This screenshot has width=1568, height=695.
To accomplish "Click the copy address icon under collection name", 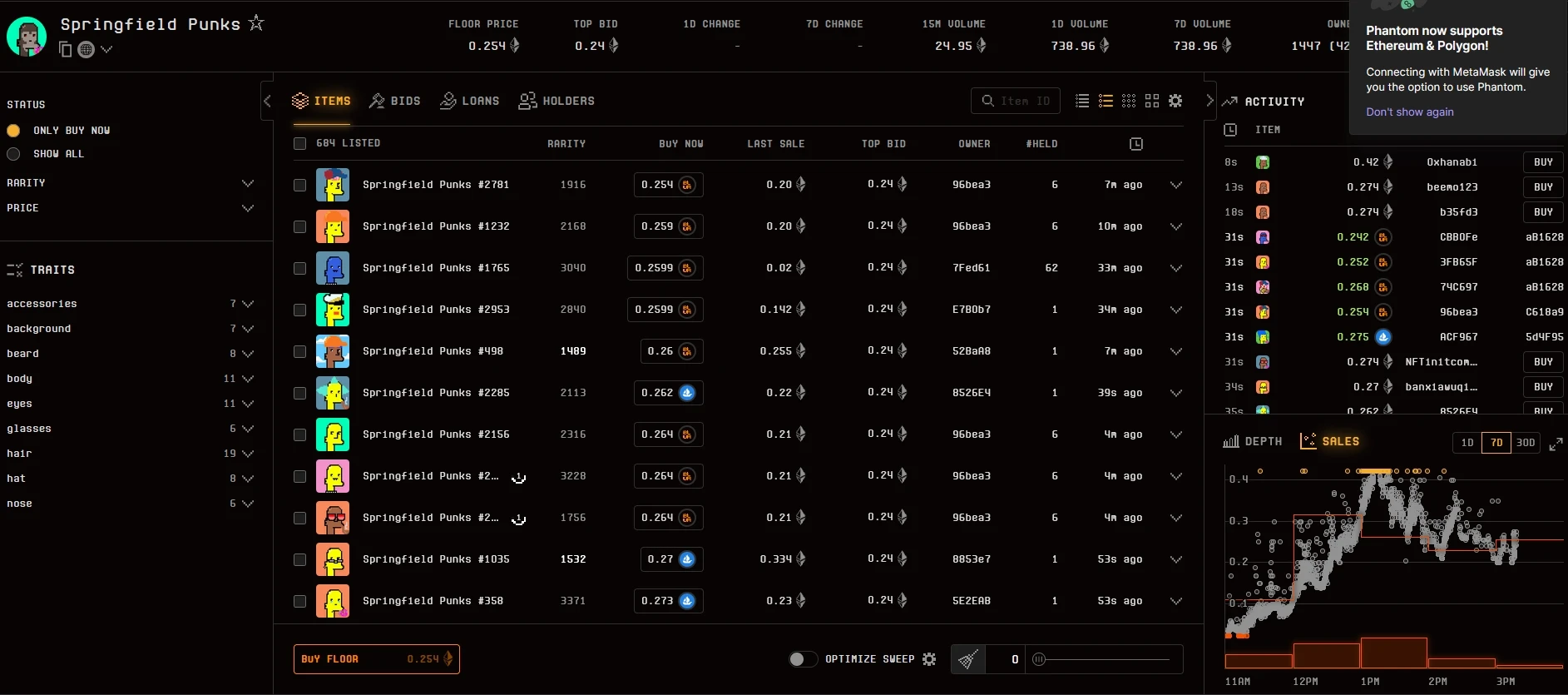I will pyautogui.click(x=66, y=50).
